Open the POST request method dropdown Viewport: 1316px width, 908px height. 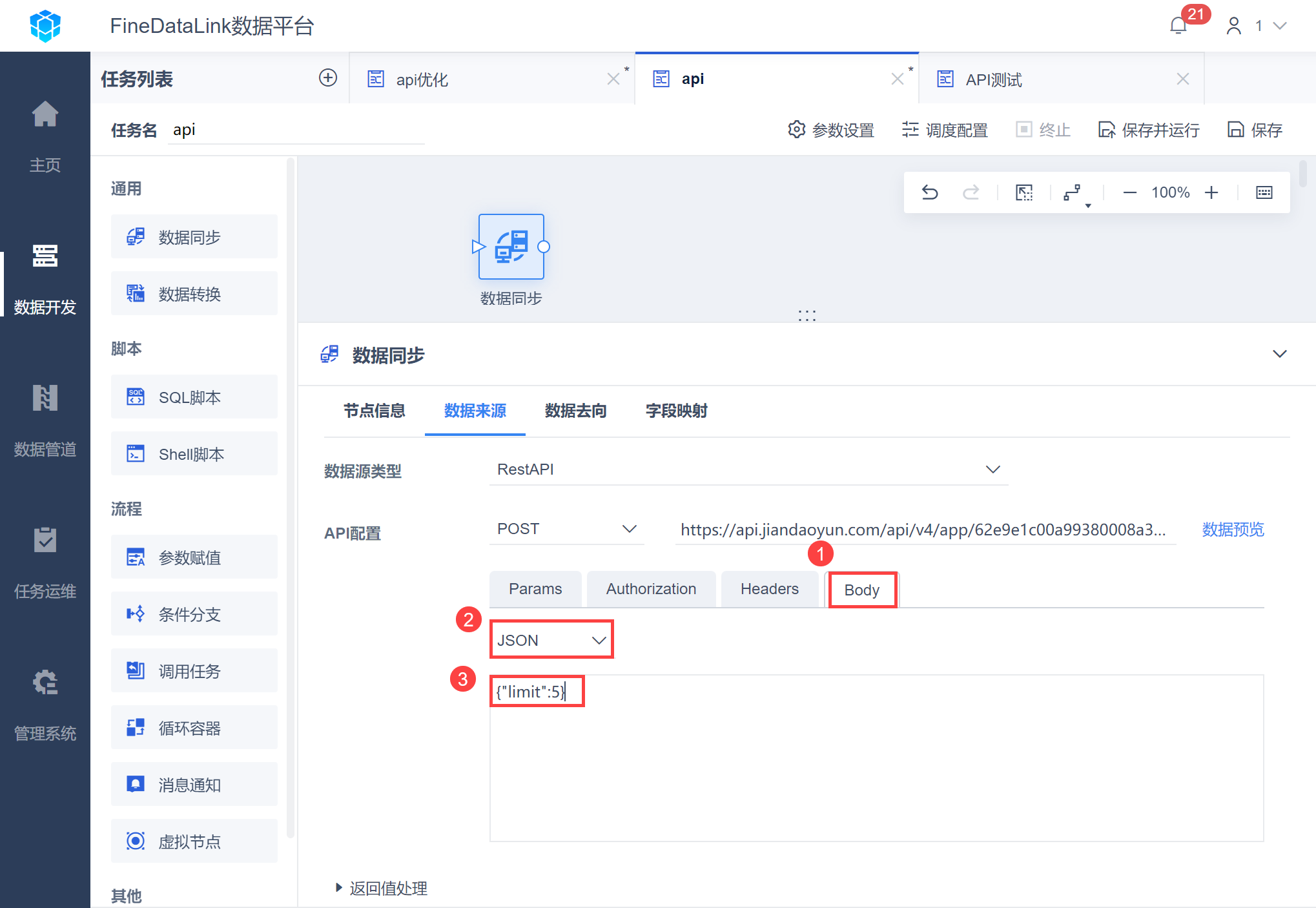566,529
